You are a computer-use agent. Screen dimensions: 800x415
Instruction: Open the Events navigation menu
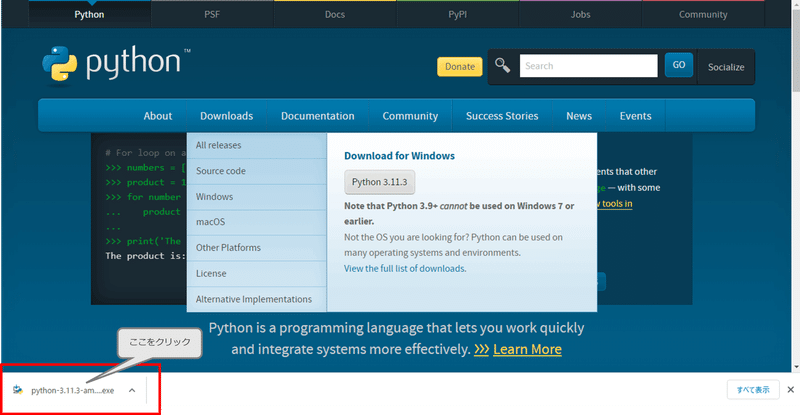pos(636,116)
